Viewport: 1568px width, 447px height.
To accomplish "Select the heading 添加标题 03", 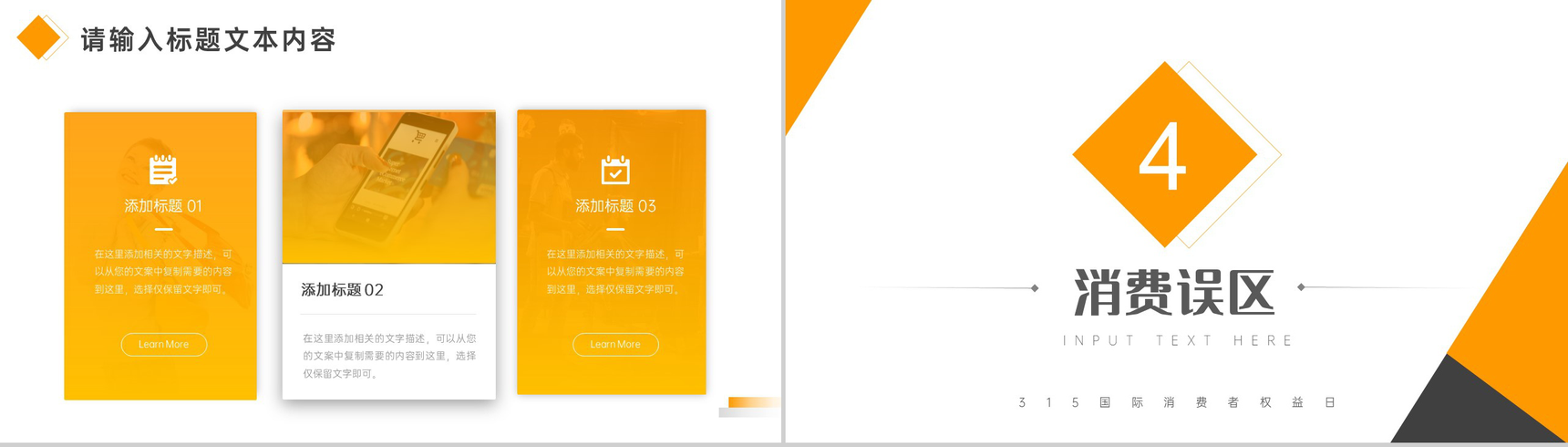I will [x=615, y=206].
